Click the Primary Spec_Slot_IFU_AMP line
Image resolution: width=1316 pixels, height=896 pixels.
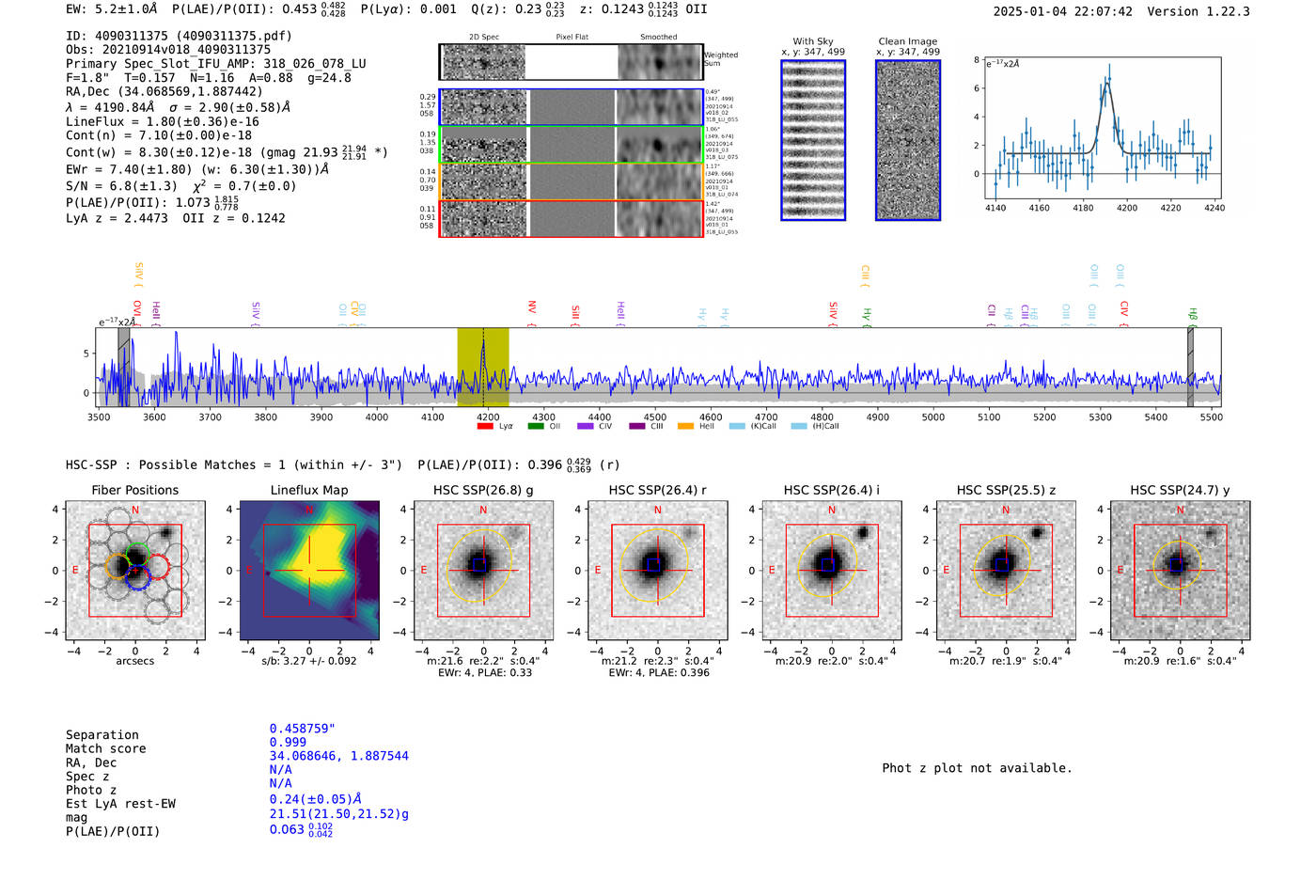pos(216,63)
